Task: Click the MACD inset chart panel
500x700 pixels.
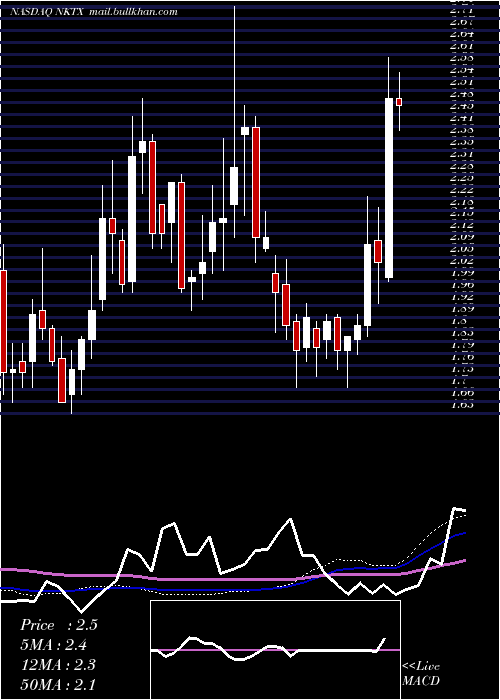Action: click(x=275, y=650)
